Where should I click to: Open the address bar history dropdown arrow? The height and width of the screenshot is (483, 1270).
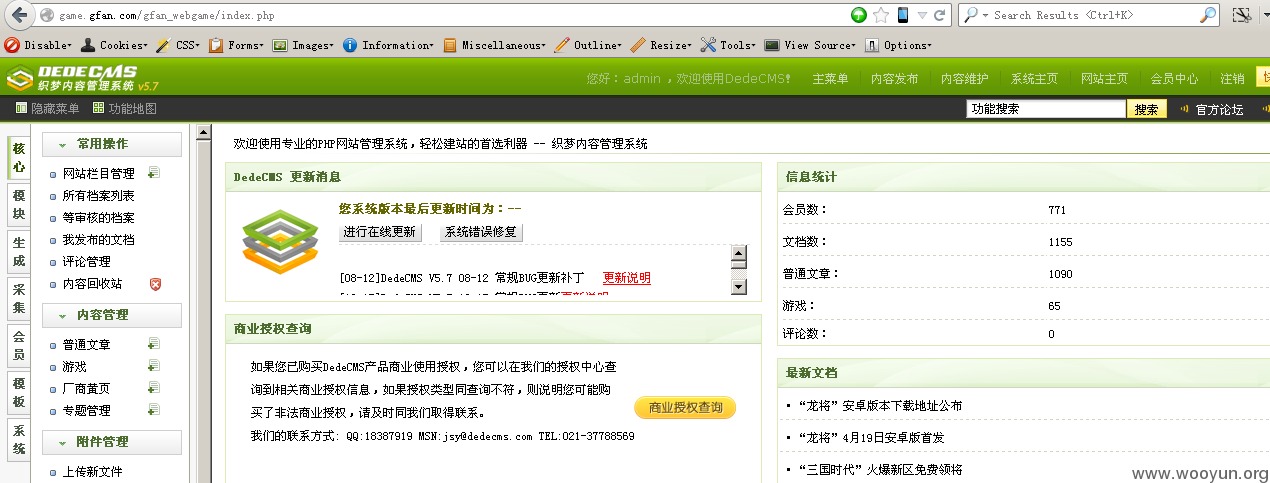point(922,15)
